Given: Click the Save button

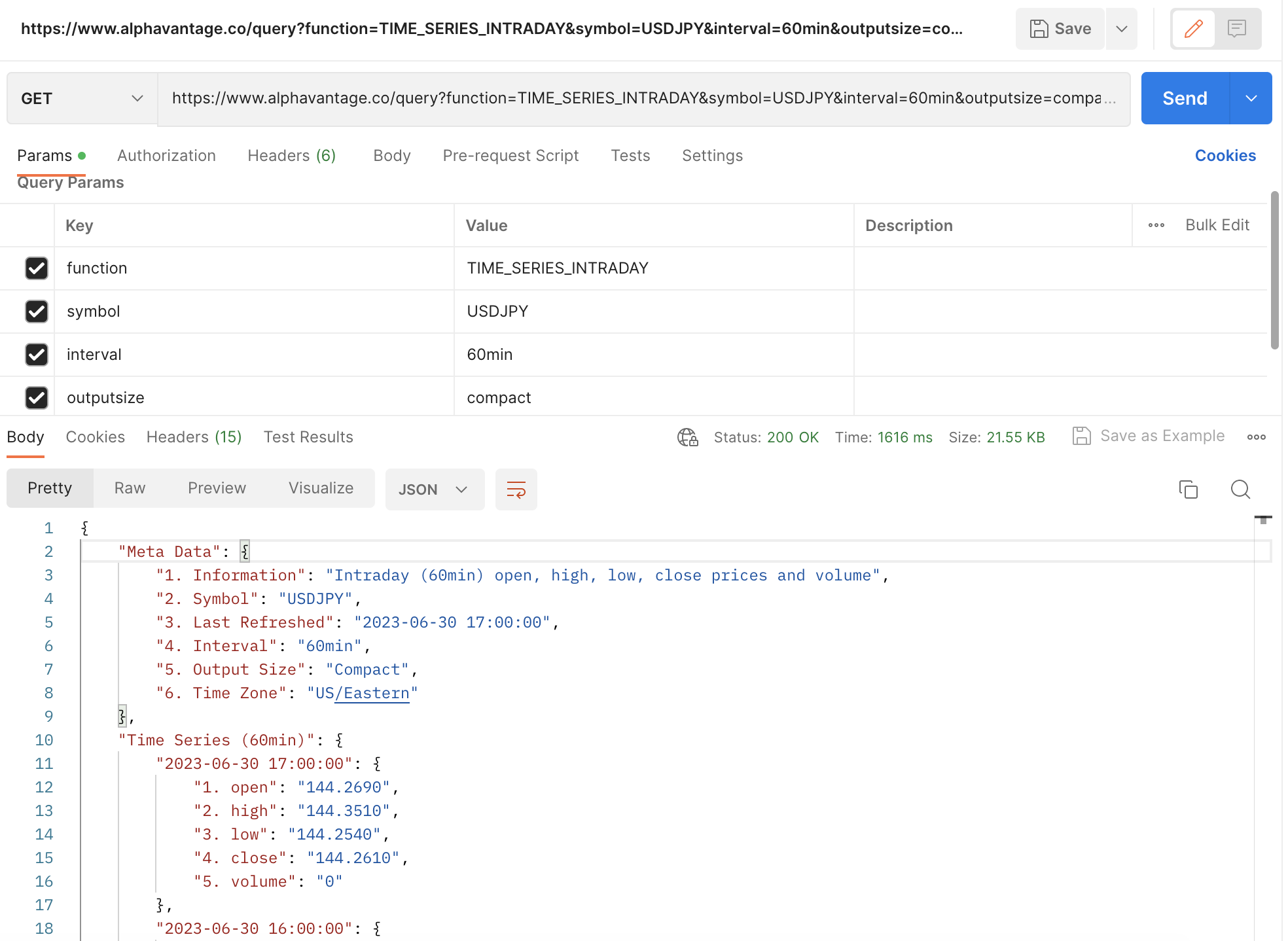Looking at the screenshot, I should pyautogui.click(x=1060, y=29).
